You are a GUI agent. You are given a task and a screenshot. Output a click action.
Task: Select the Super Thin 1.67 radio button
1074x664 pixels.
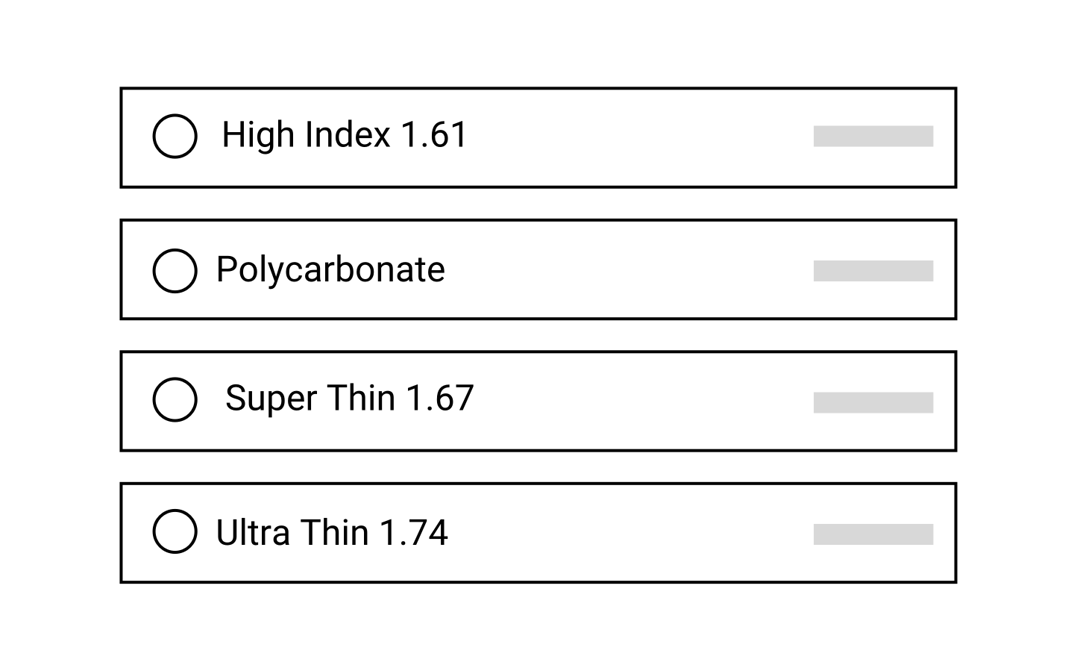click(x=175, y=400)
